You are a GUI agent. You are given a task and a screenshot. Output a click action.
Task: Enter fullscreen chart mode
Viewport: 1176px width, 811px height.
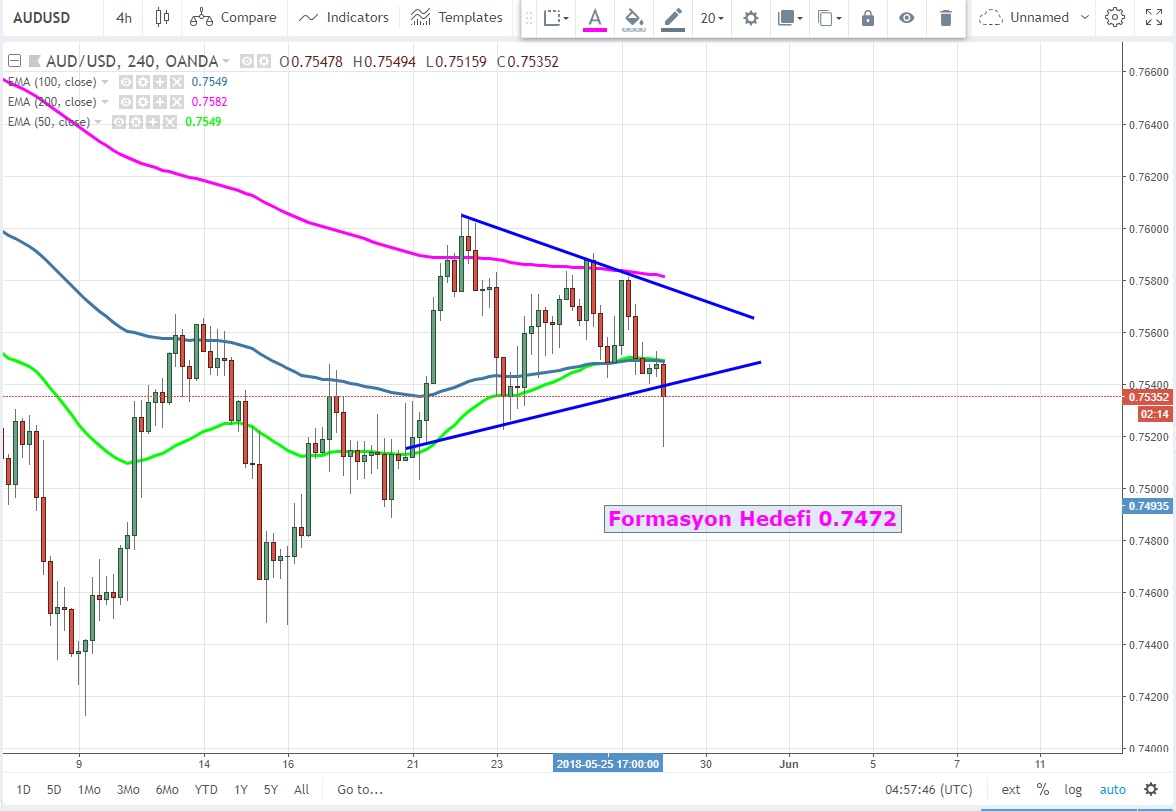[x=1154, y=17]
